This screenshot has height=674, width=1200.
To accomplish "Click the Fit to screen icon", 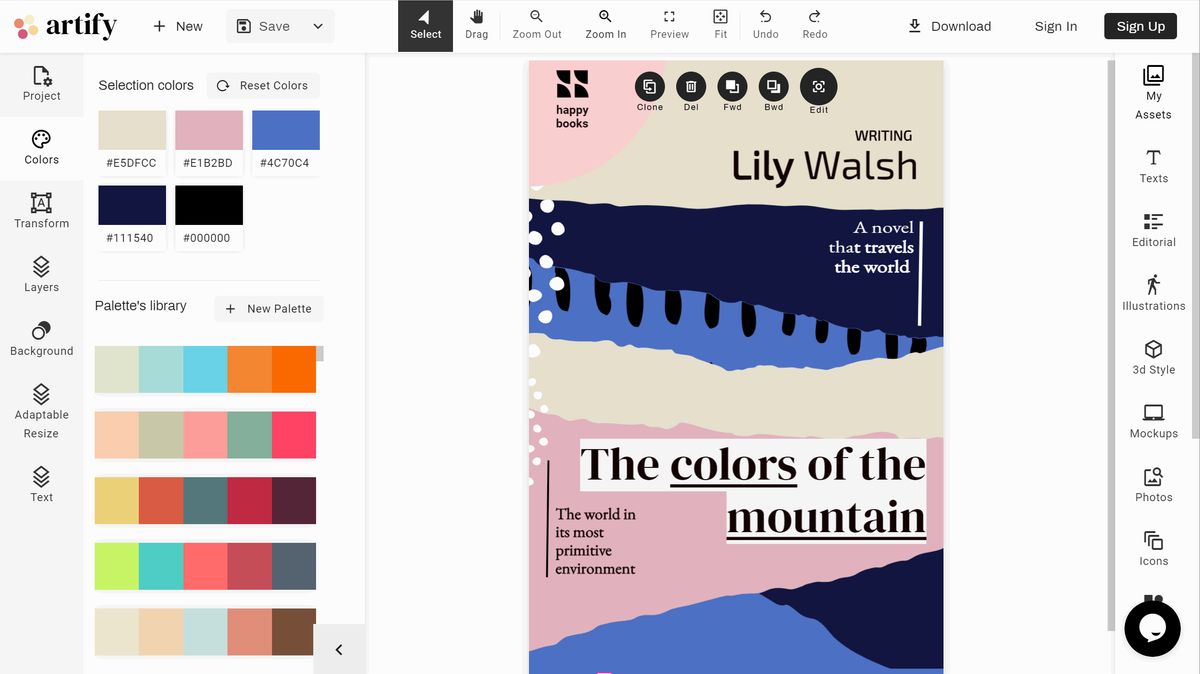I will (720, 25).
